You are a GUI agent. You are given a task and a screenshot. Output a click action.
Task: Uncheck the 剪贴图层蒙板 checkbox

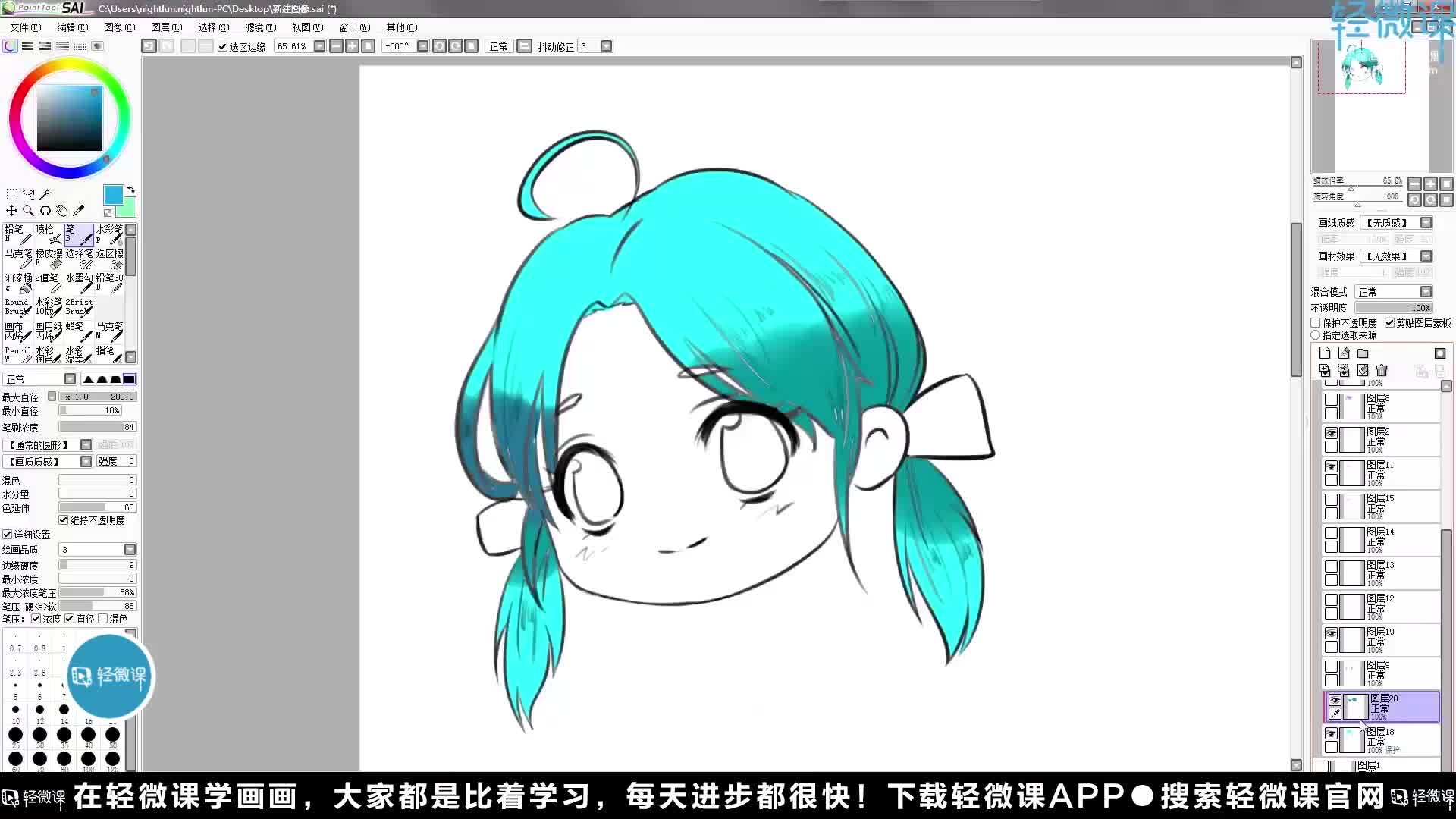pyautogui.click(x=1392, y=322)
